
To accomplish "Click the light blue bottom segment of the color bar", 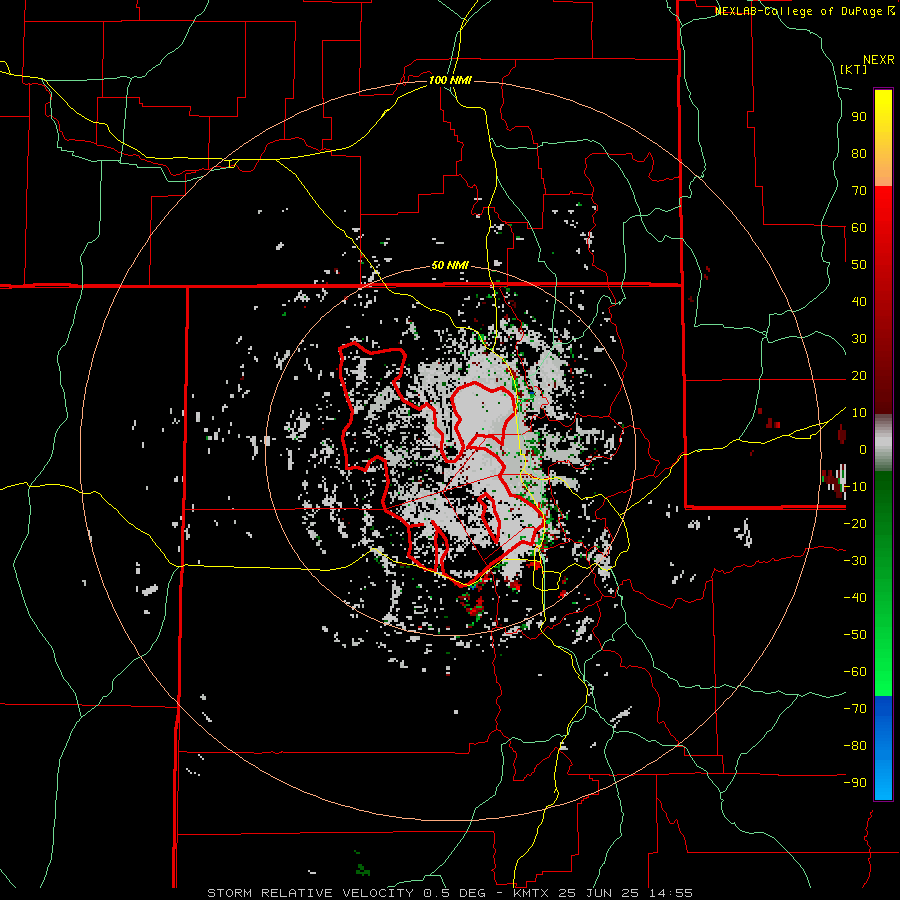I will click(883, 781).
